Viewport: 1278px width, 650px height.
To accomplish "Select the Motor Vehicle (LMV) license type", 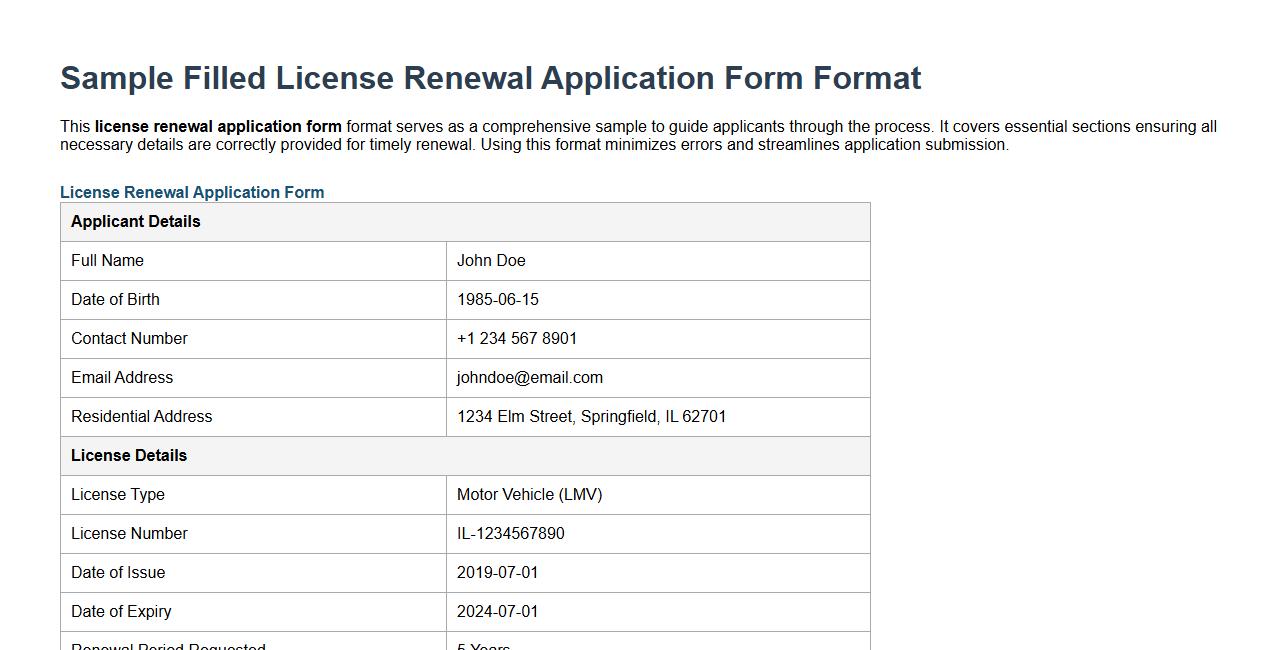I will (530, 494).
